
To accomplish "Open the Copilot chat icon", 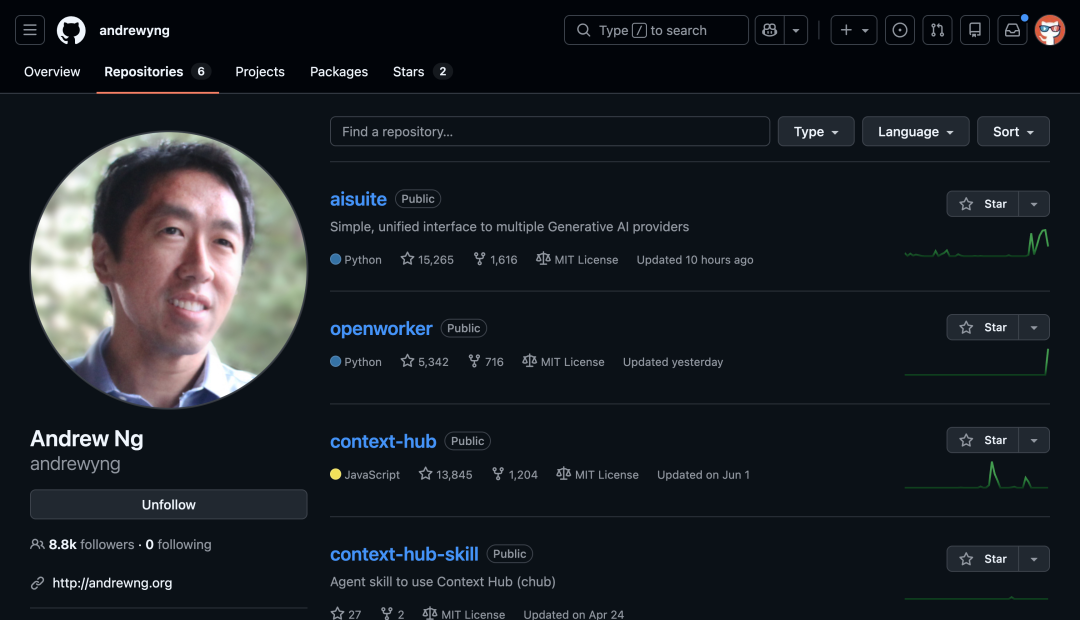I will (x=769, y=30).
